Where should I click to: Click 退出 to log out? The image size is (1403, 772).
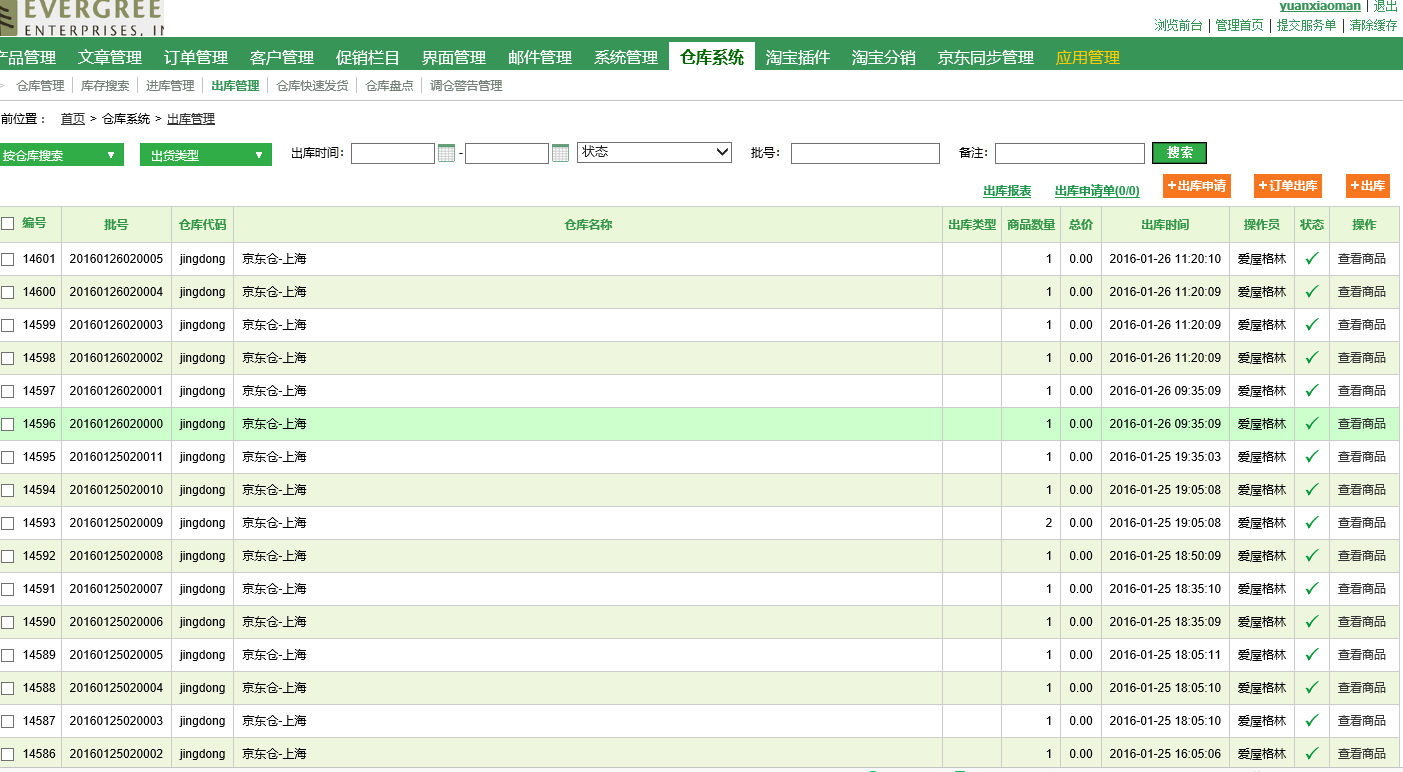pyautogui.click(x=1385, y=6)
